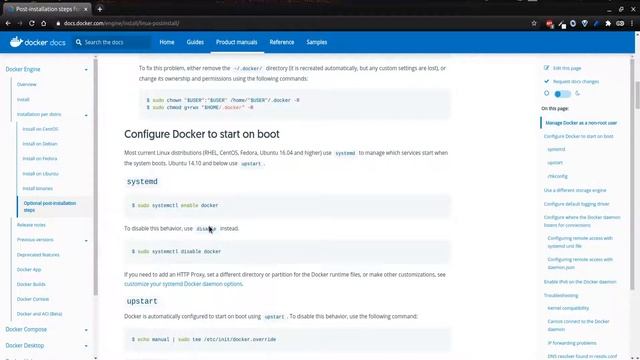Open the pencil extension with white badge
Viewport: 640px width, 360px height.
click(x=562, y=24)
